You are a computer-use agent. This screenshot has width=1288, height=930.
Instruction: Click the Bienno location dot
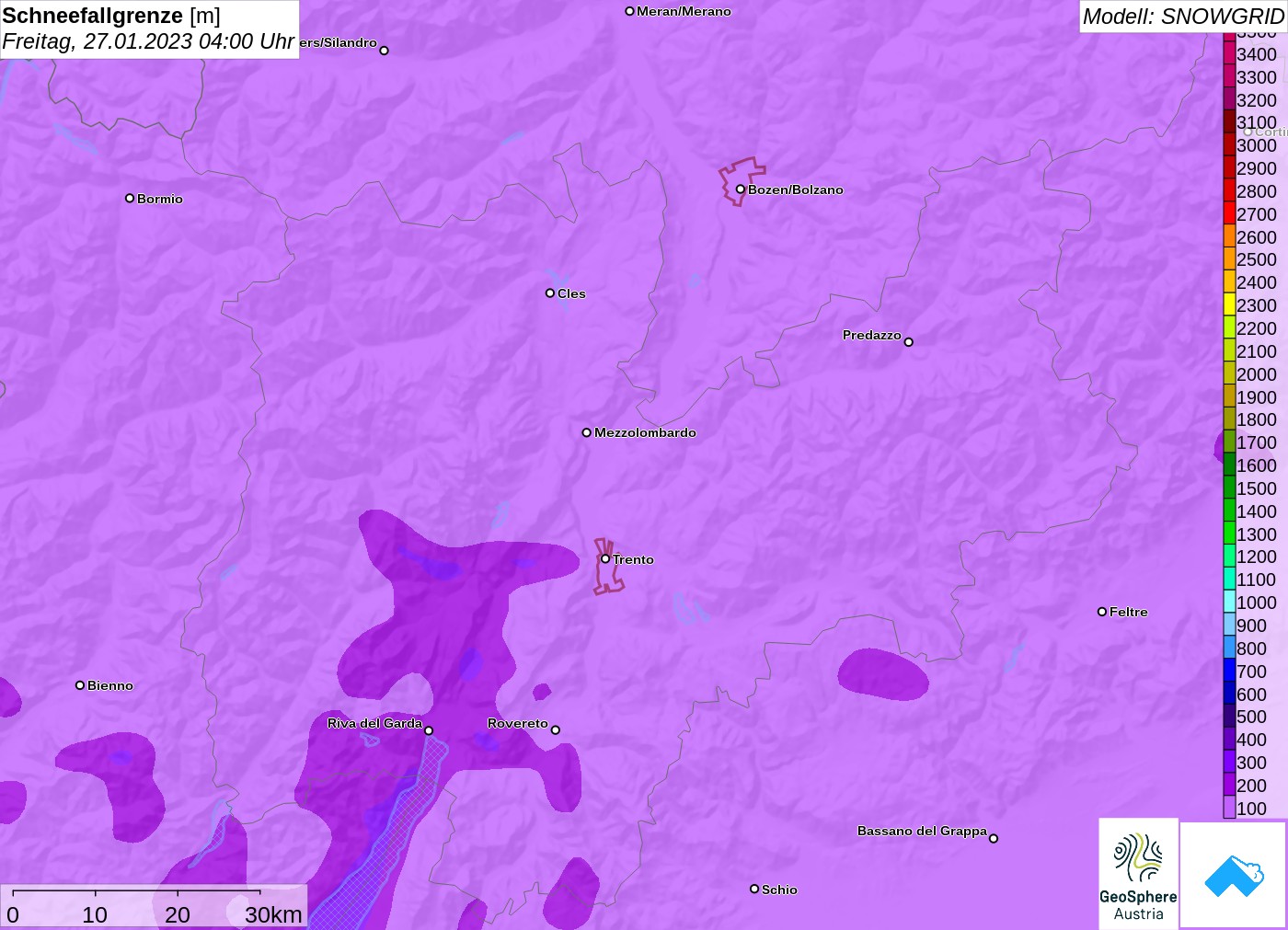tap(80, 685)
